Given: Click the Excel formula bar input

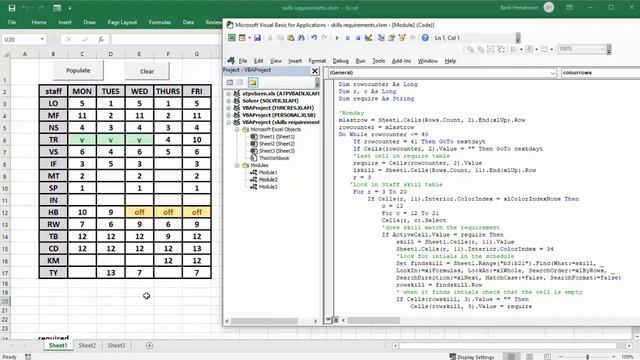Looking at the screenshot, I should 167,39.
